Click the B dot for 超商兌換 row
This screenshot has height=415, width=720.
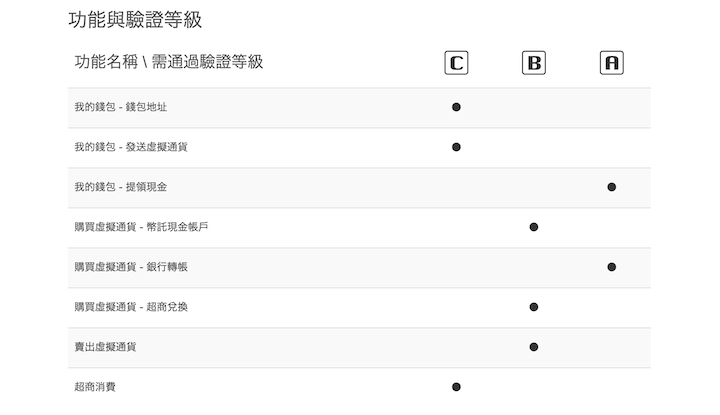point(534,307)
